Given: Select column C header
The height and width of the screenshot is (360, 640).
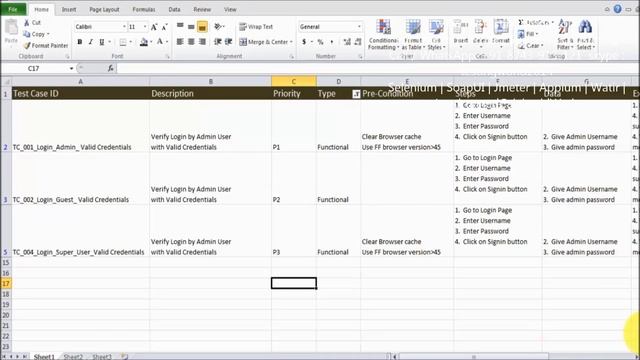Looking at the screenshot, I should [294, 82].
